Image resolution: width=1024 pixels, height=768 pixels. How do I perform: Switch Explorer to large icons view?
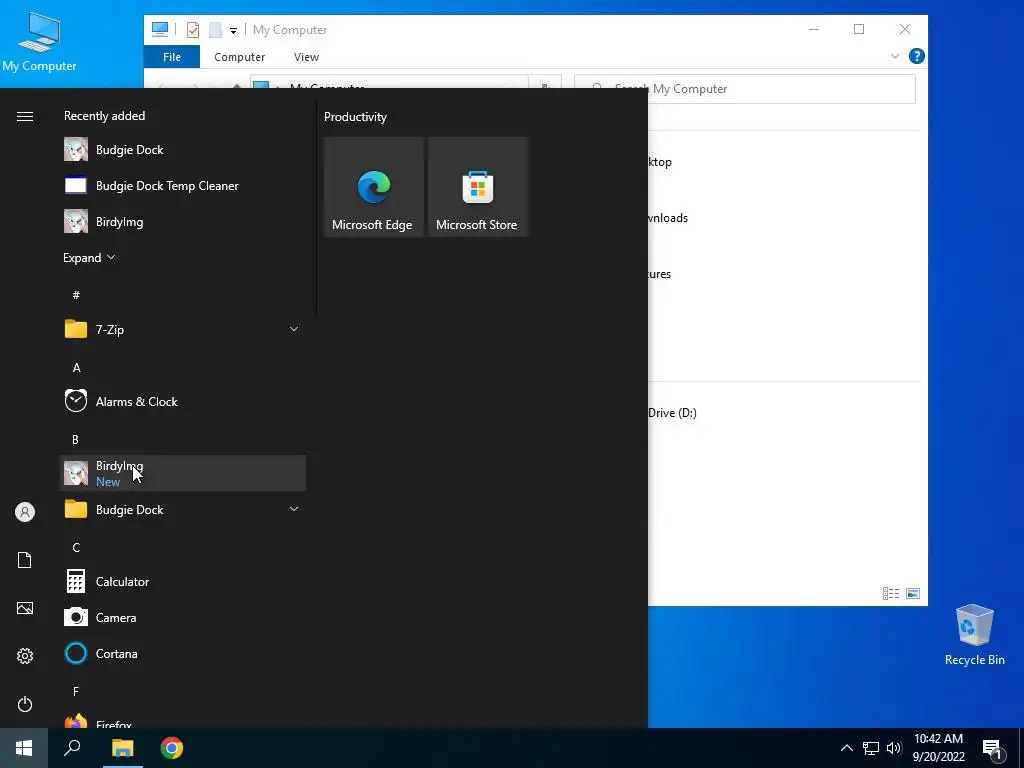click(x=913, y=594)
